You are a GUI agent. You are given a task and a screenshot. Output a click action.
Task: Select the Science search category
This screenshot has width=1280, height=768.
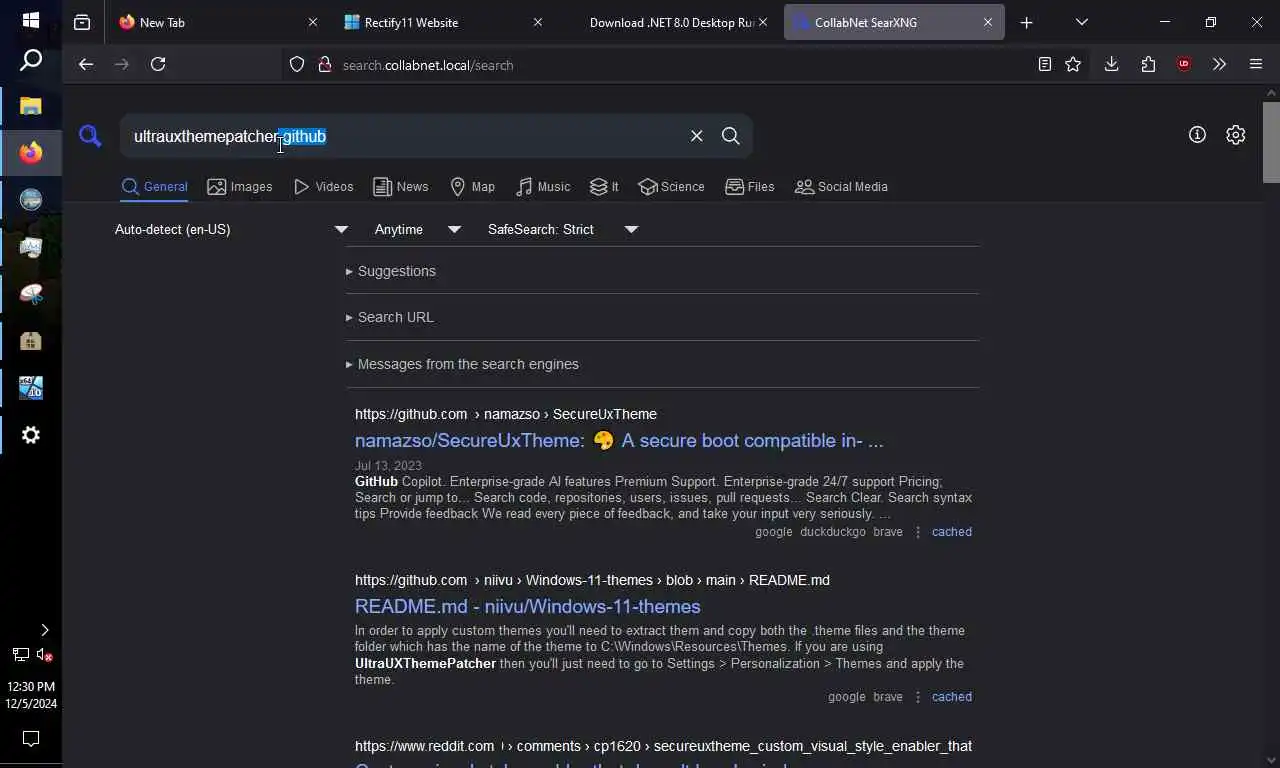[x=672, y=186]
